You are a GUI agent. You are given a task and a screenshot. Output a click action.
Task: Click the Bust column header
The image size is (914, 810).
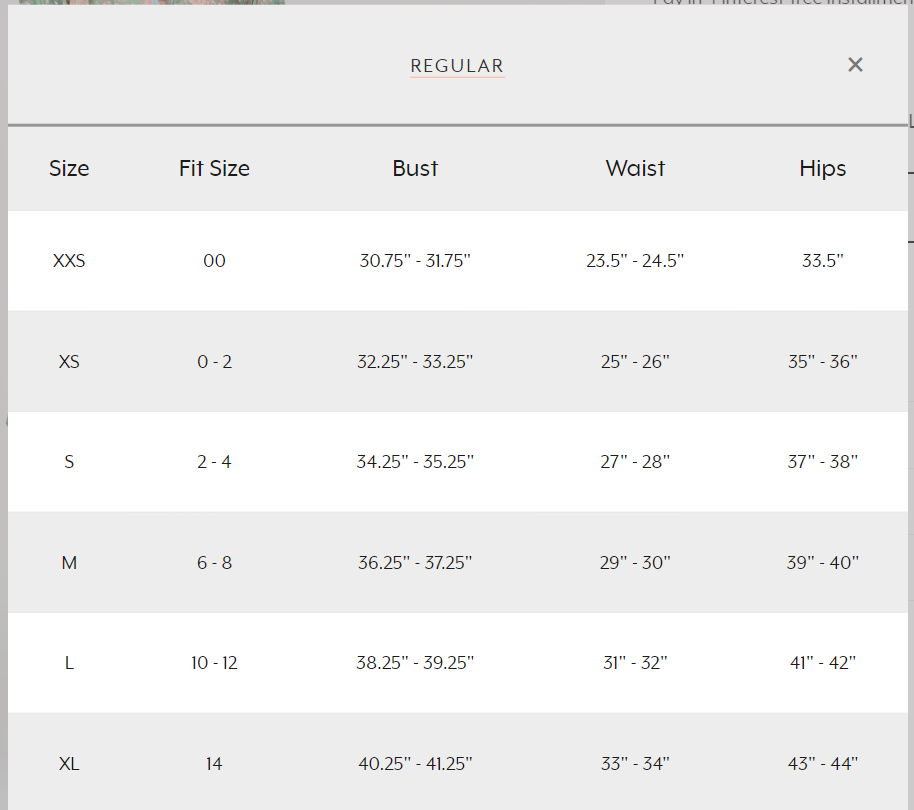tap(415, 168)
